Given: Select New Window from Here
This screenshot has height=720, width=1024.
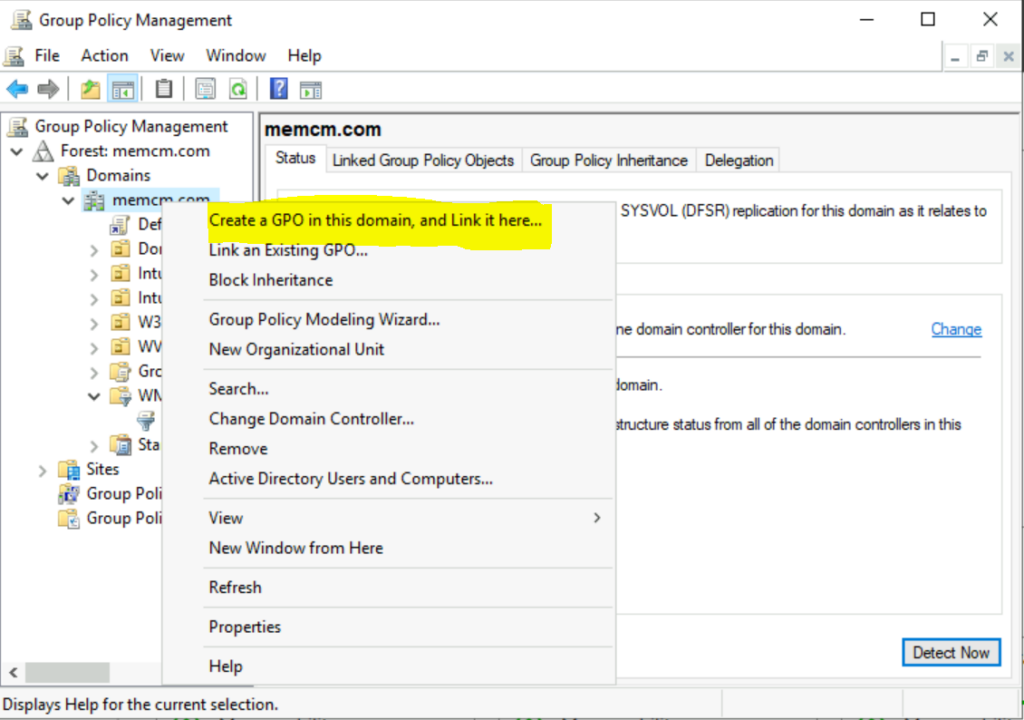Looking at the screenshot, I should [296, 548].
